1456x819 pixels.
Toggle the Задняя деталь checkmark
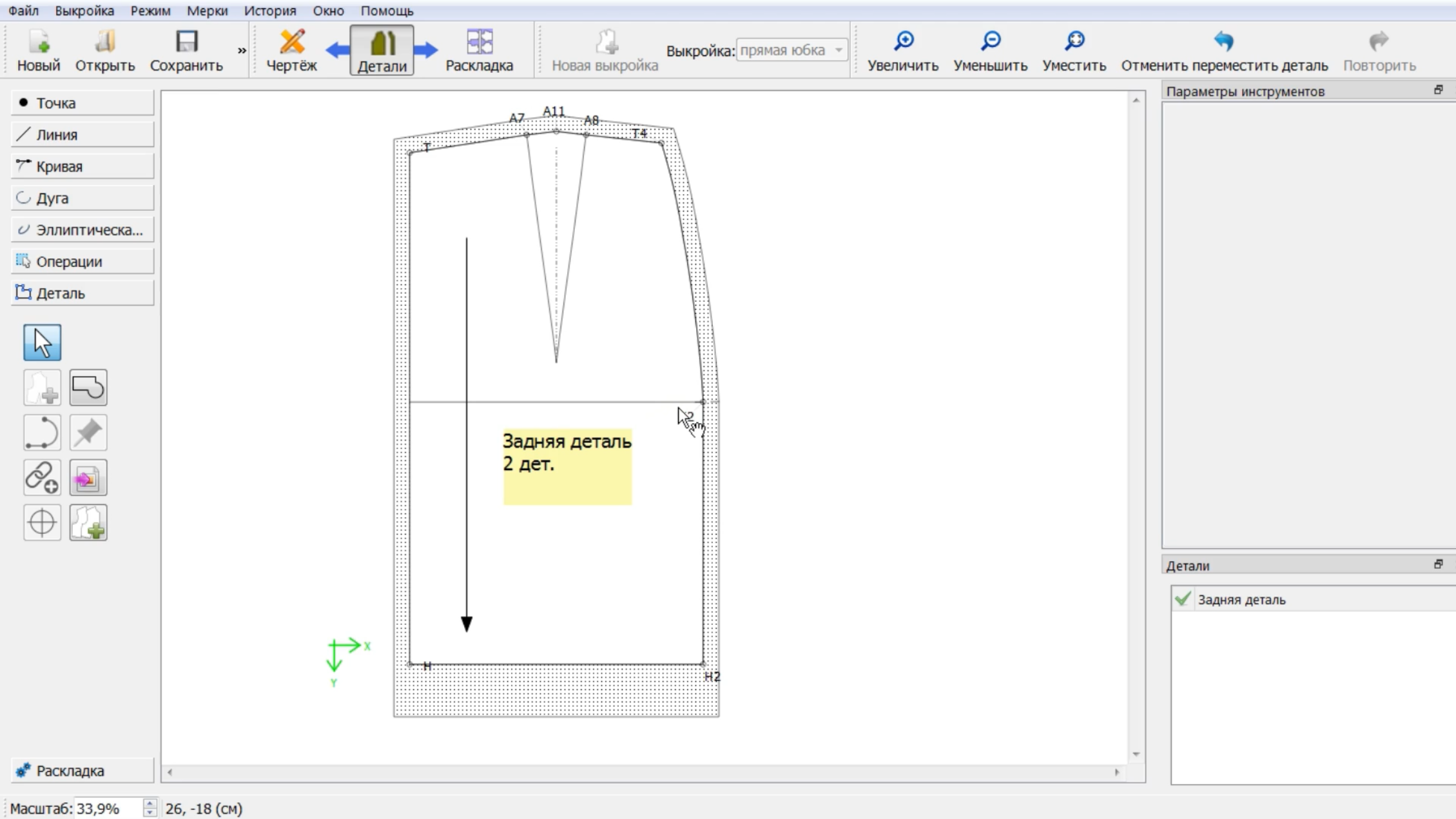point(1182,599)
